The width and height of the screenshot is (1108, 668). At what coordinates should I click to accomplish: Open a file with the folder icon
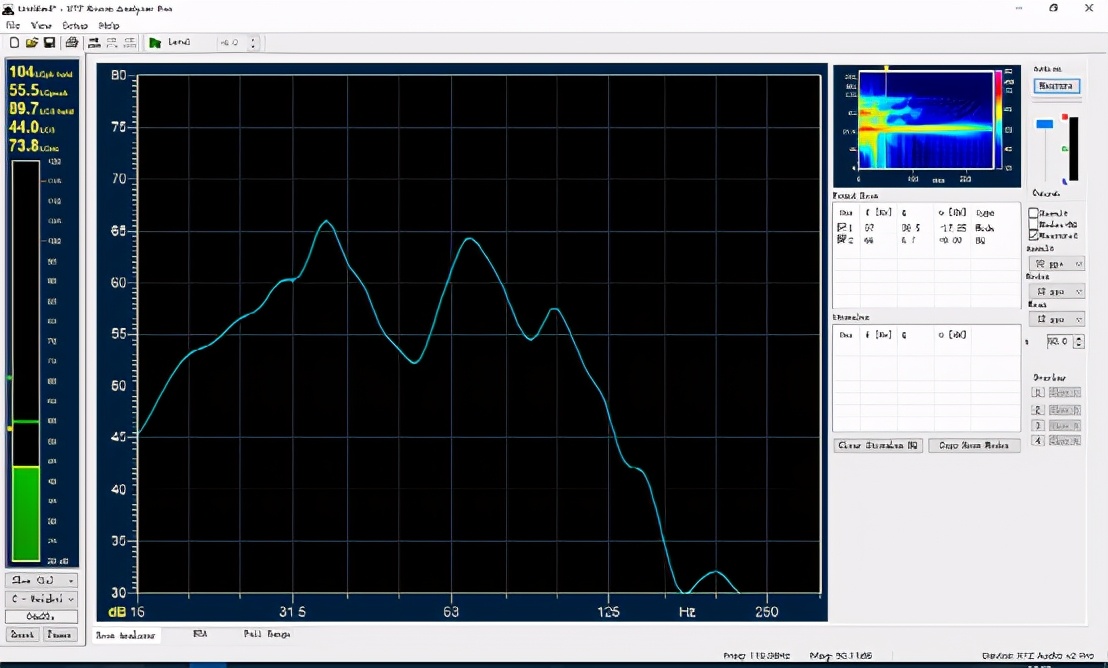(x=32, y=42)
